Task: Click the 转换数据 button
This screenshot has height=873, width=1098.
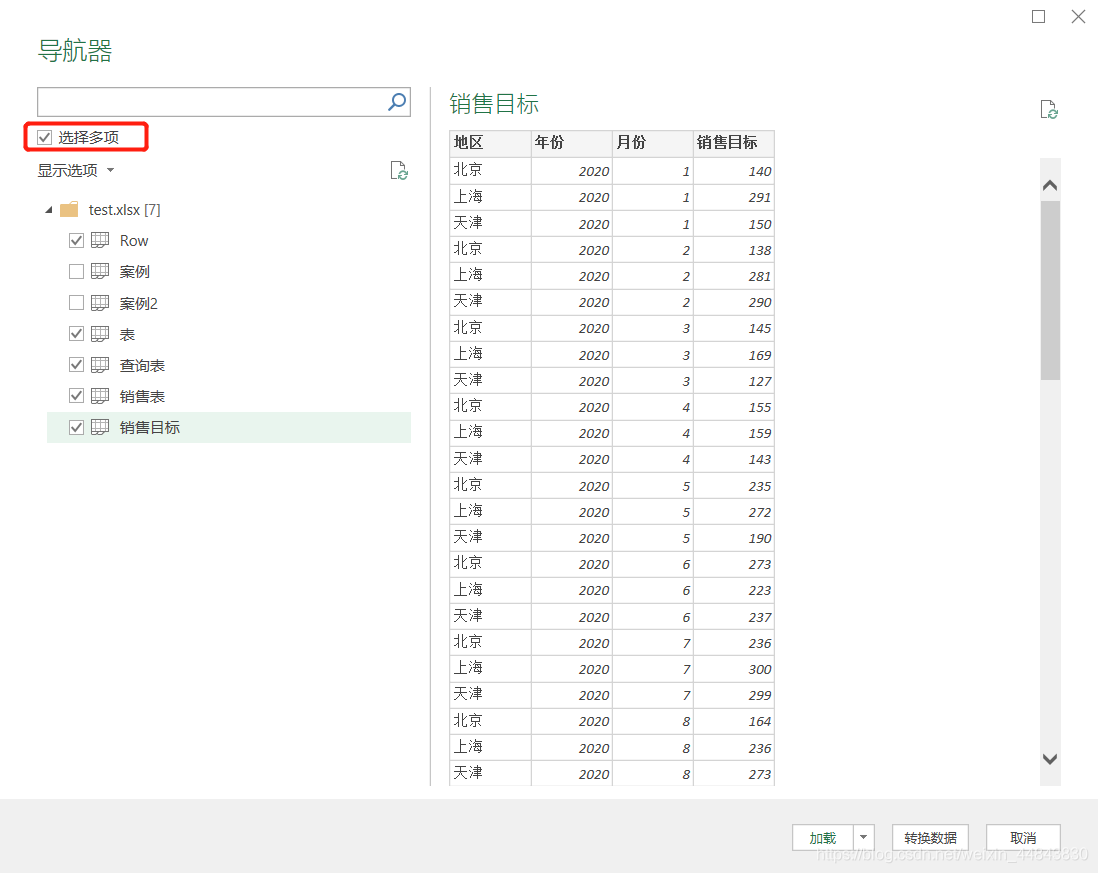Action: coord(930,837)
